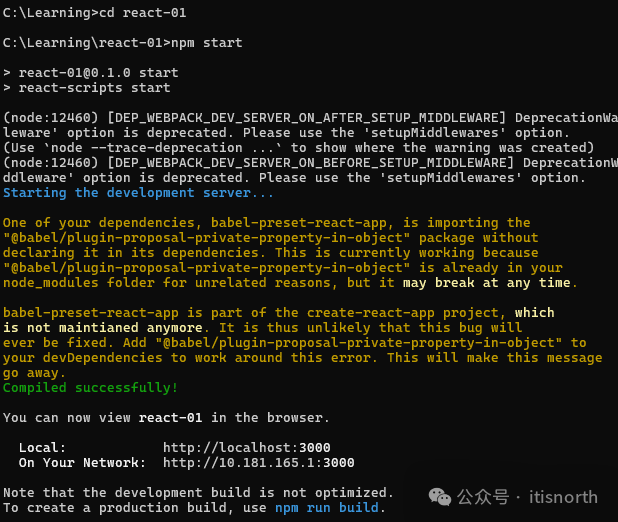Click the green 'Compiled successfully!' message

click(x=91, y=387)
